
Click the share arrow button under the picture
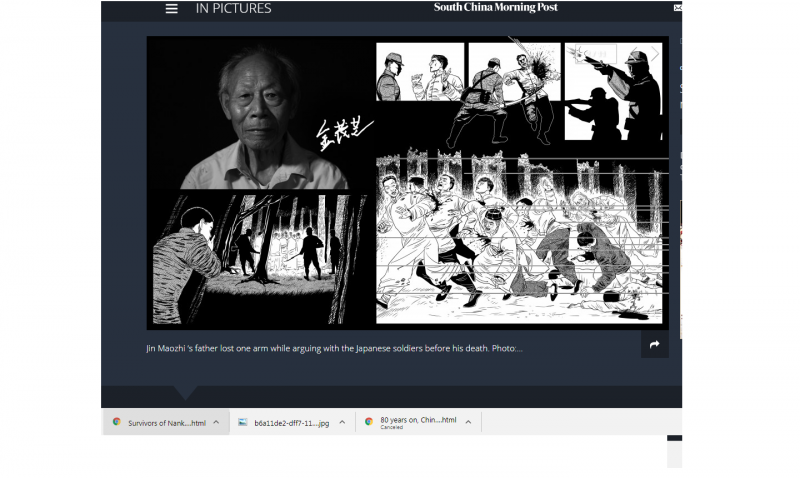[x=655, y=344]
